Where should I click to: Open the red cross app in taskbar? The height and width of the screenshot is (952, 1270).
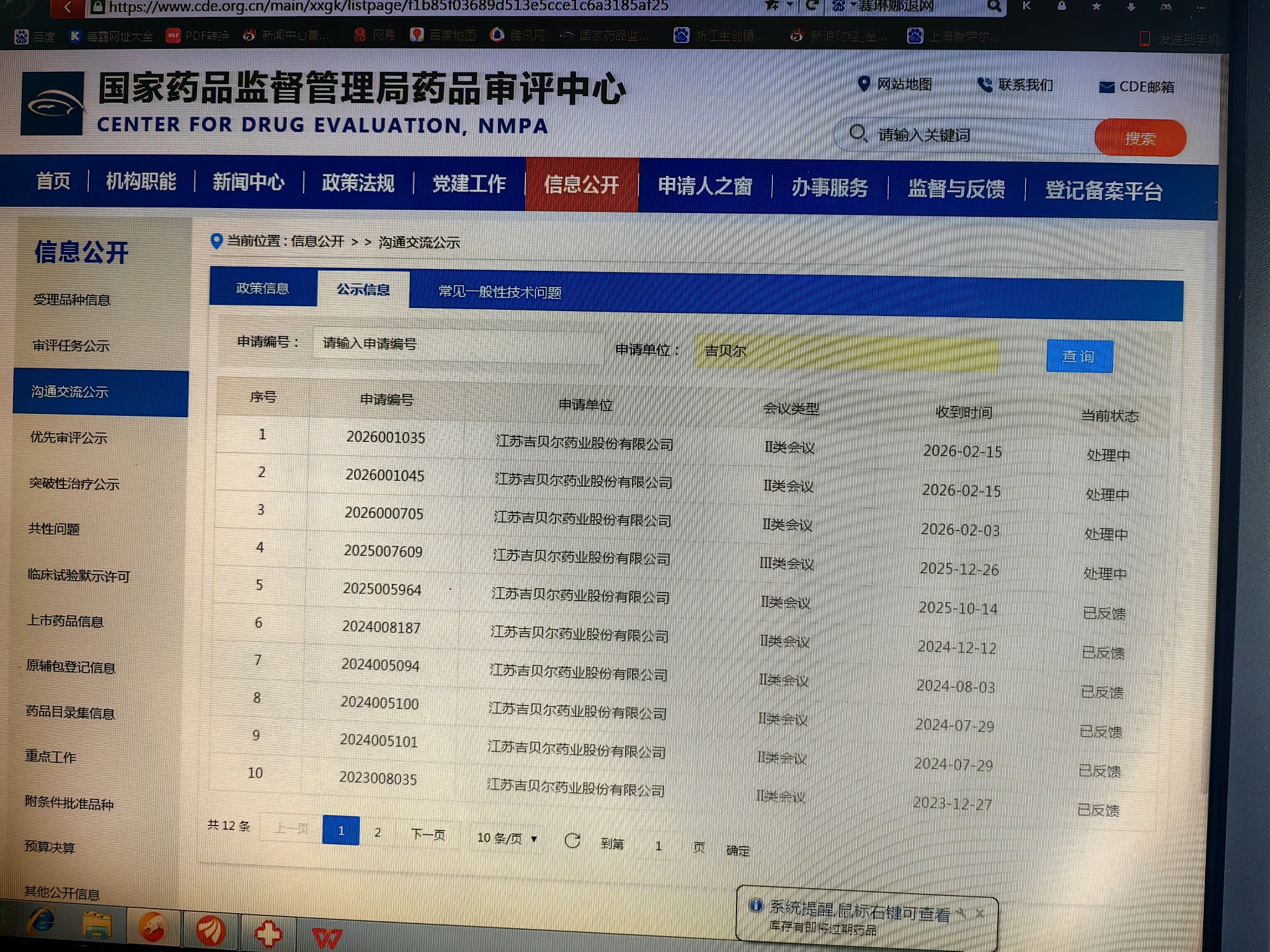[268, 933]
